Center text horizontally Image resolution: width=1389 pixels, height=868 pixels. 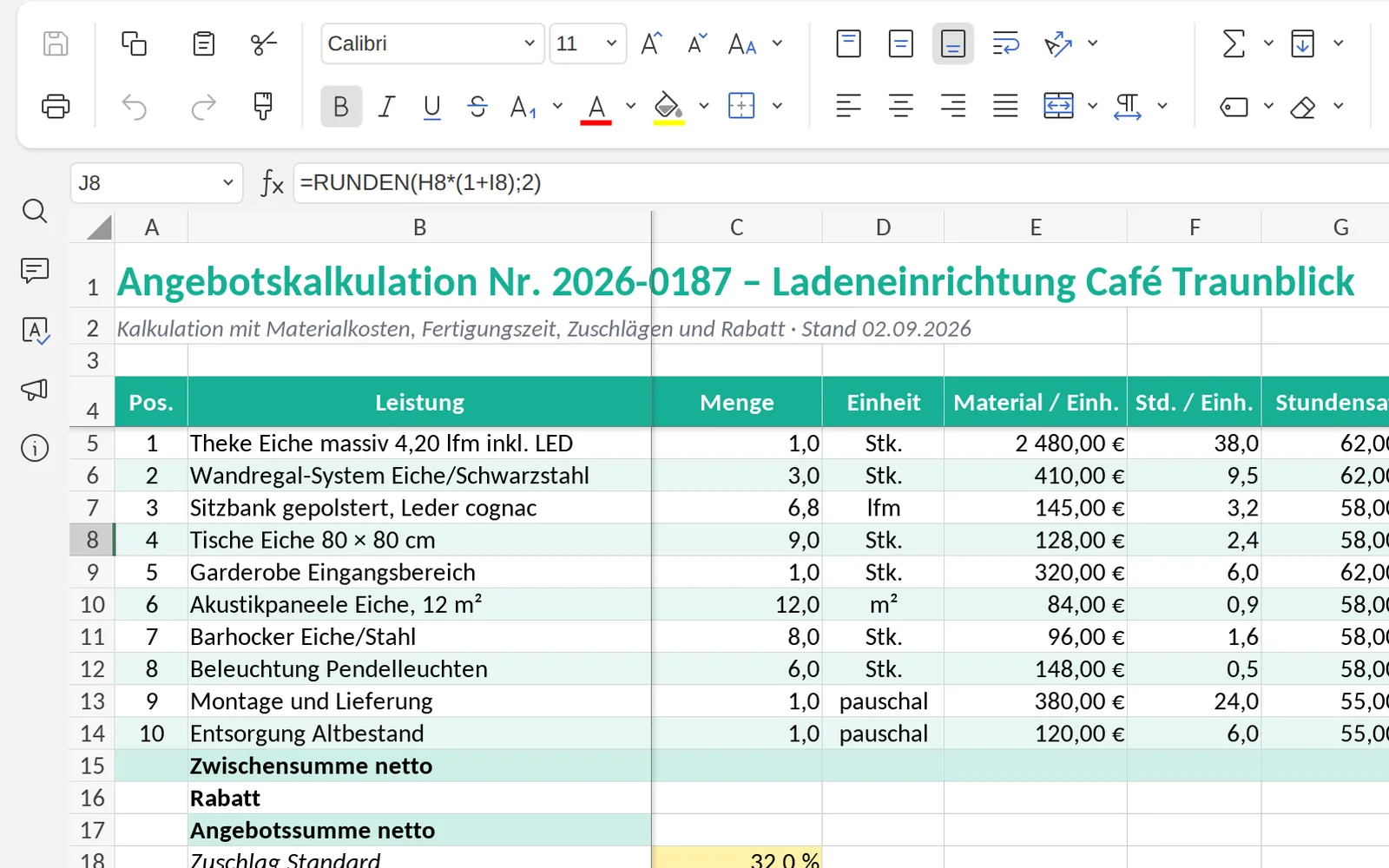point(901,106)
